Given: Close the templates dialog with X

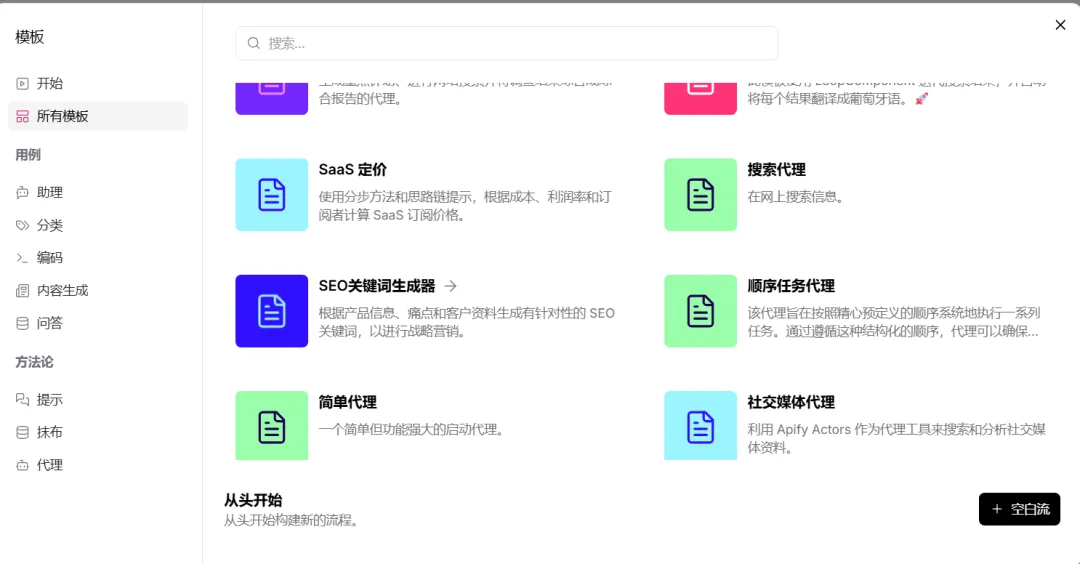Looking at the screenshot, I should point(1060,25).
